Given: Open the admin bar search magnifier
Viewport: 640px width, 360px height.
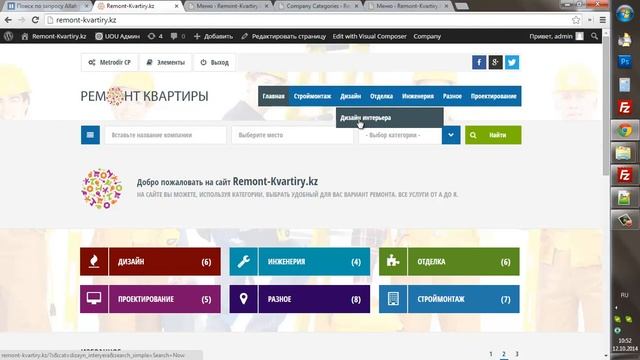Looking at the screenshot, I should (x=594, y=36).
